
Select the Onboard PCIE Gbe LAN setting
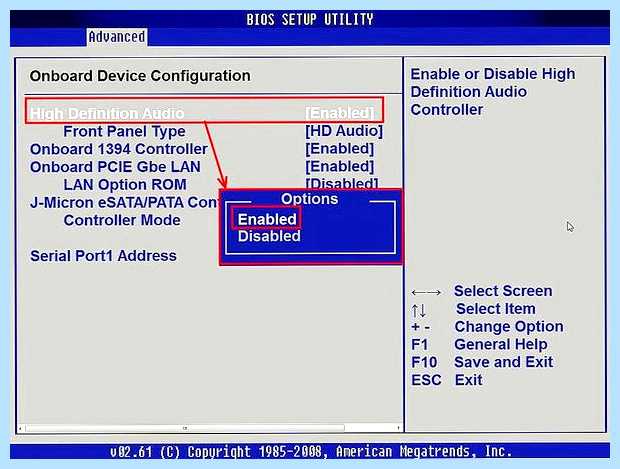point(115,167)
